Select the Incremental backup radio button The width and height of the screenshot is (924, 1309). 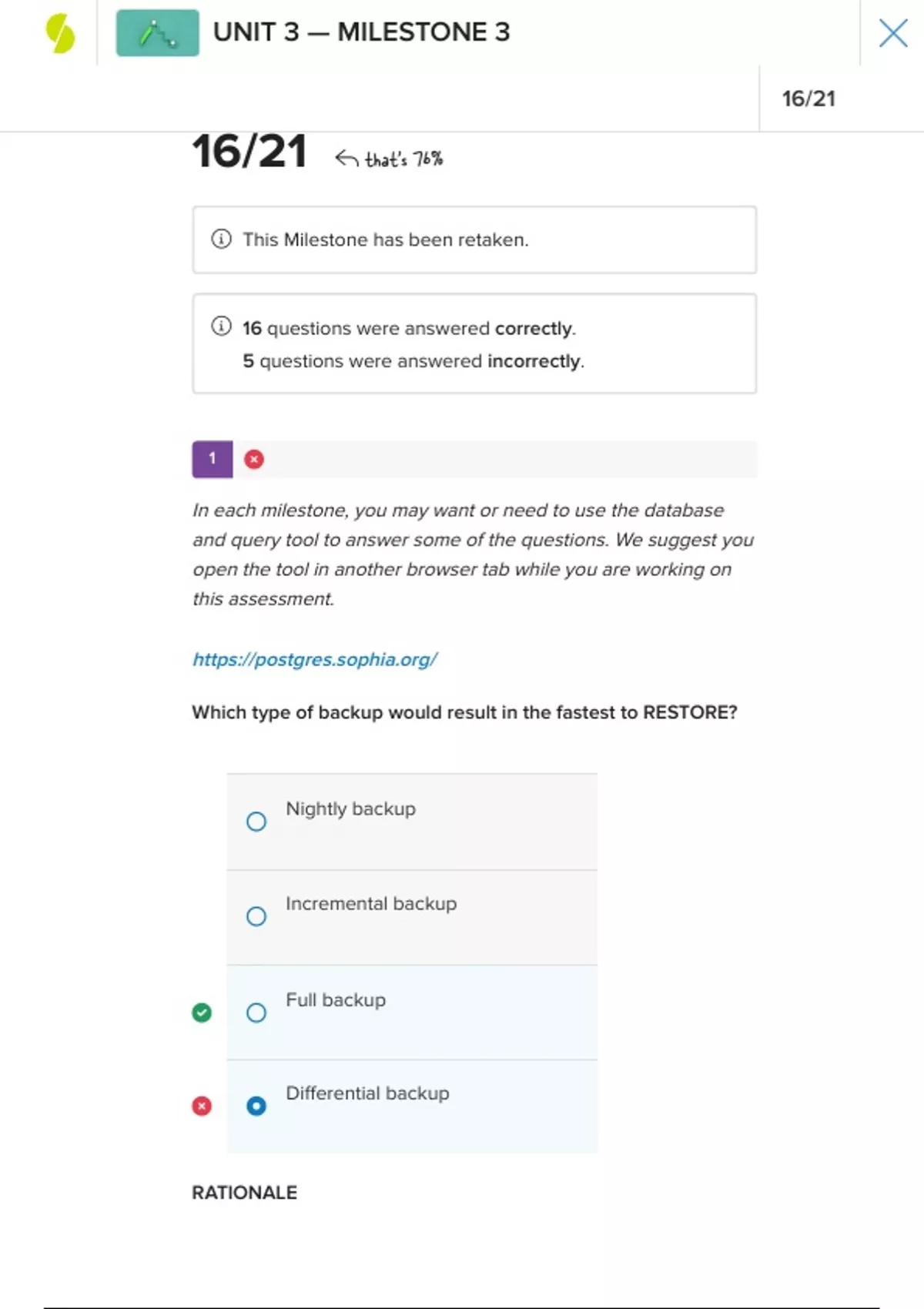pyautogui.click(x=256, y=916)
